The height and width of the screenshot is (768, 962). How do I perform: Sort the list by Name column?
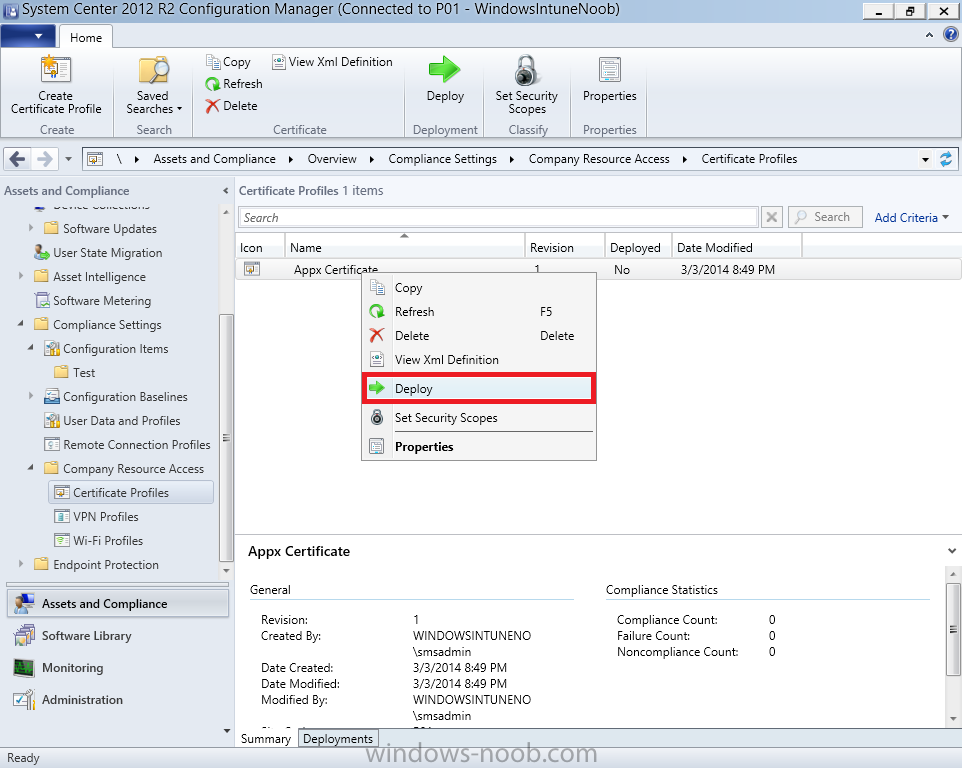point(405,247)
